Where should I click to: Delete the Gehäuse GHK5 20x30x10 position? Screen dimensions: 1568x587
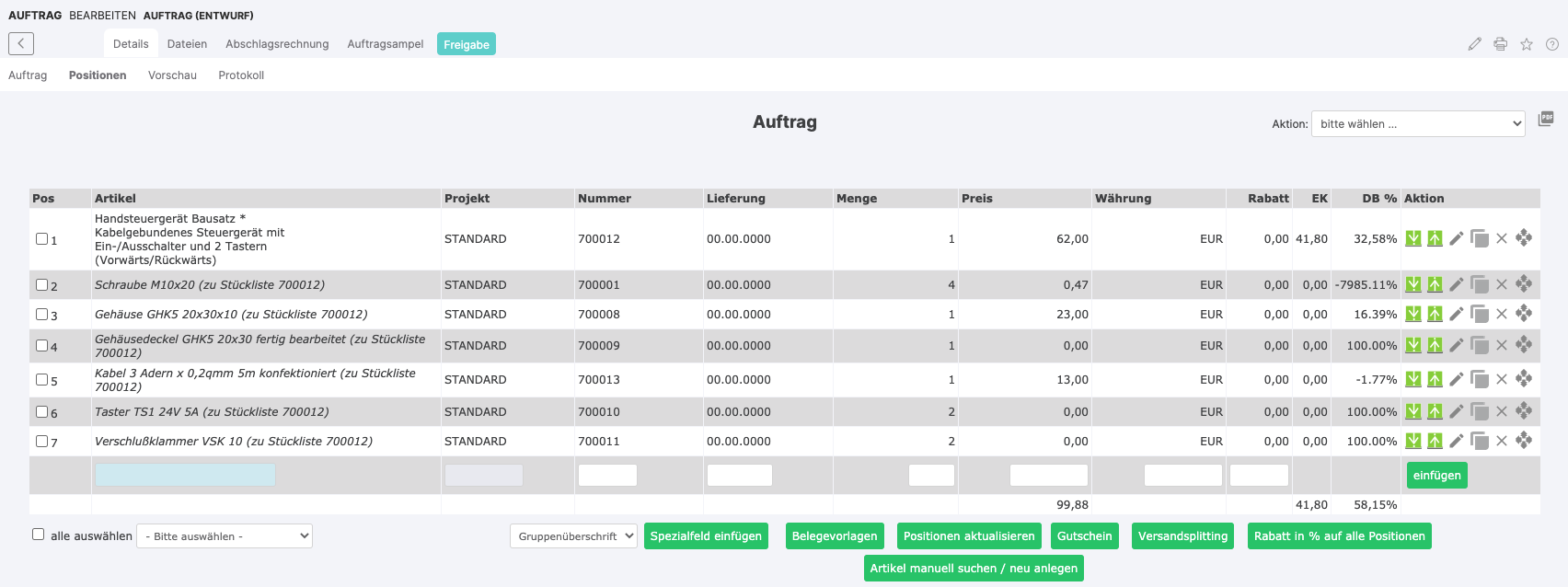pyautogui.click(x=1502, y=315)
